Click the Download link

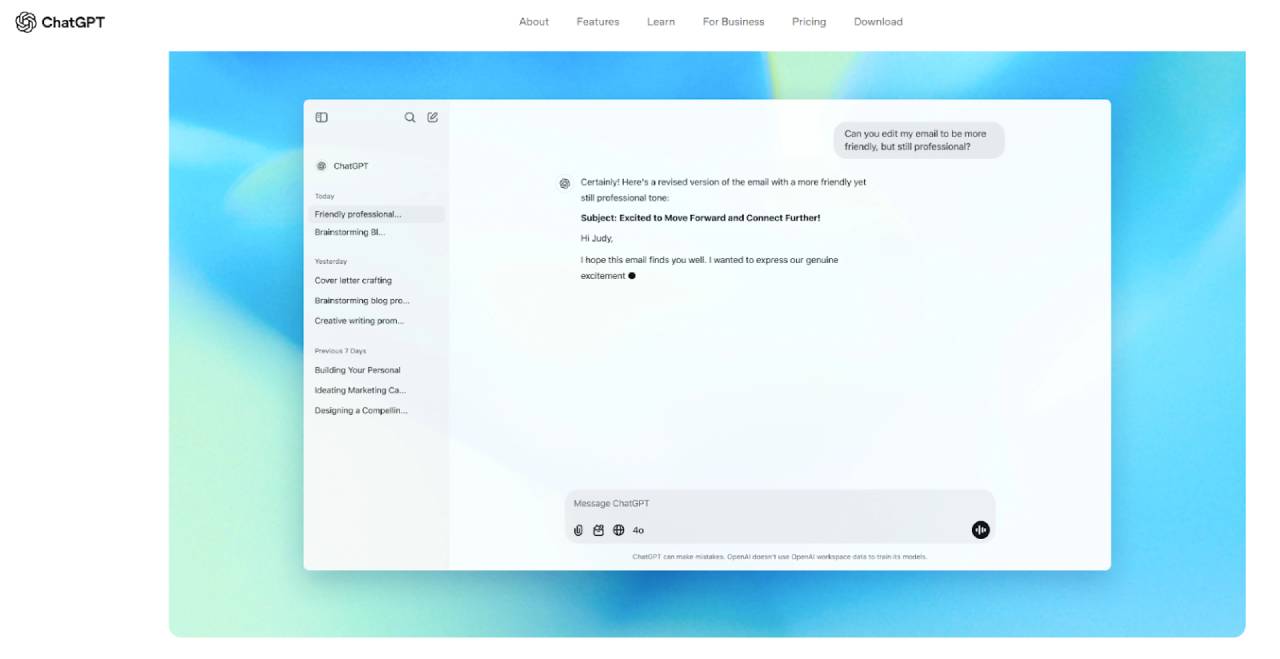[x=877, y=21]
